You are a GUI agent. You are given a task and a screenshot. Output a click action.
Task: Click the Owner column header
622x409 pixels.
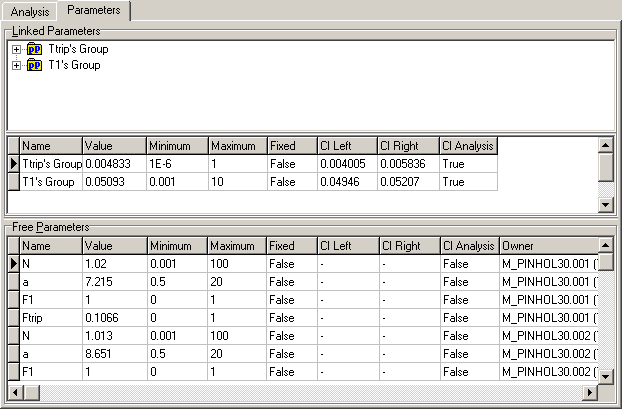pos(546,245)
